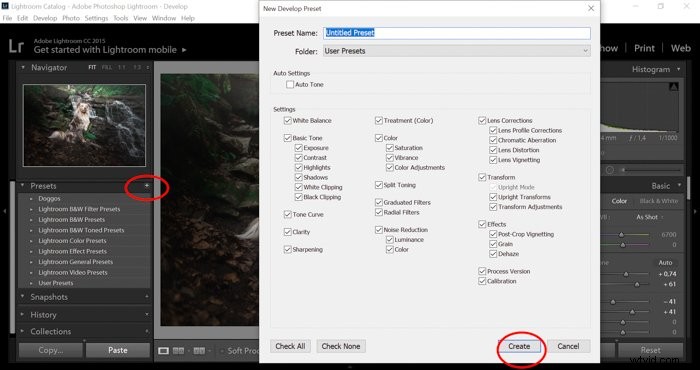Toggle the Sharpening checkbox
The width and height of the screenshot is (700, 370).
288,249
